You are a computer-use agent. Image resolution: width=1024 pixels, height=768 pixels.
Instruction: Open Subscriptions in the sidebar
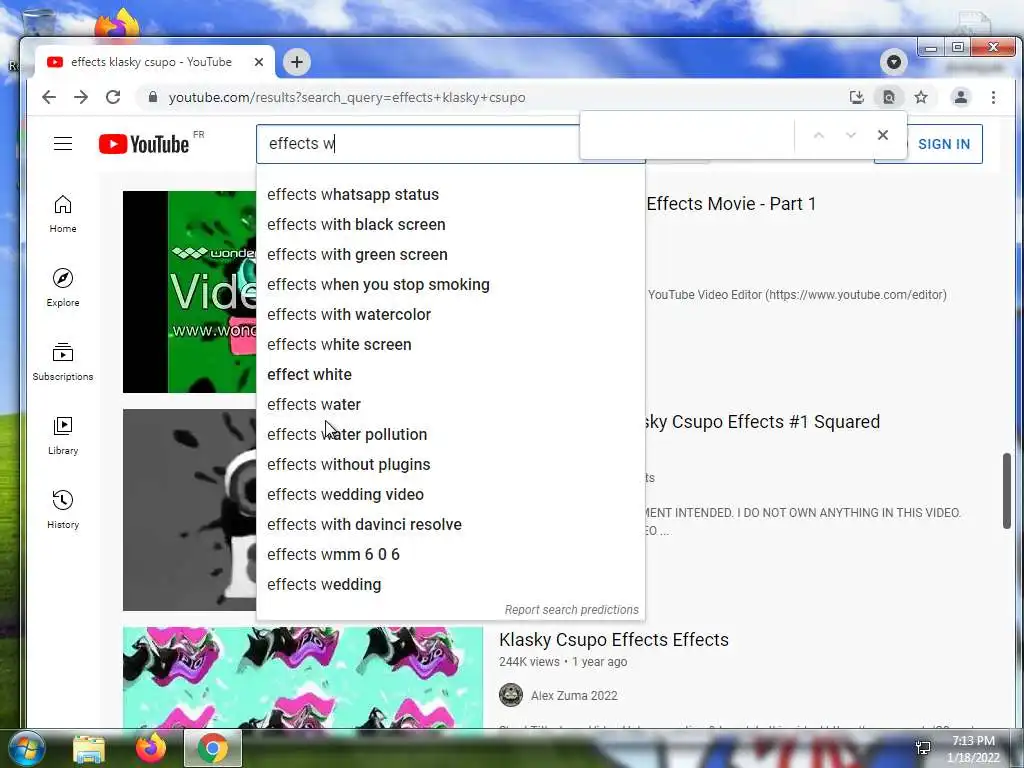point(63,362)
